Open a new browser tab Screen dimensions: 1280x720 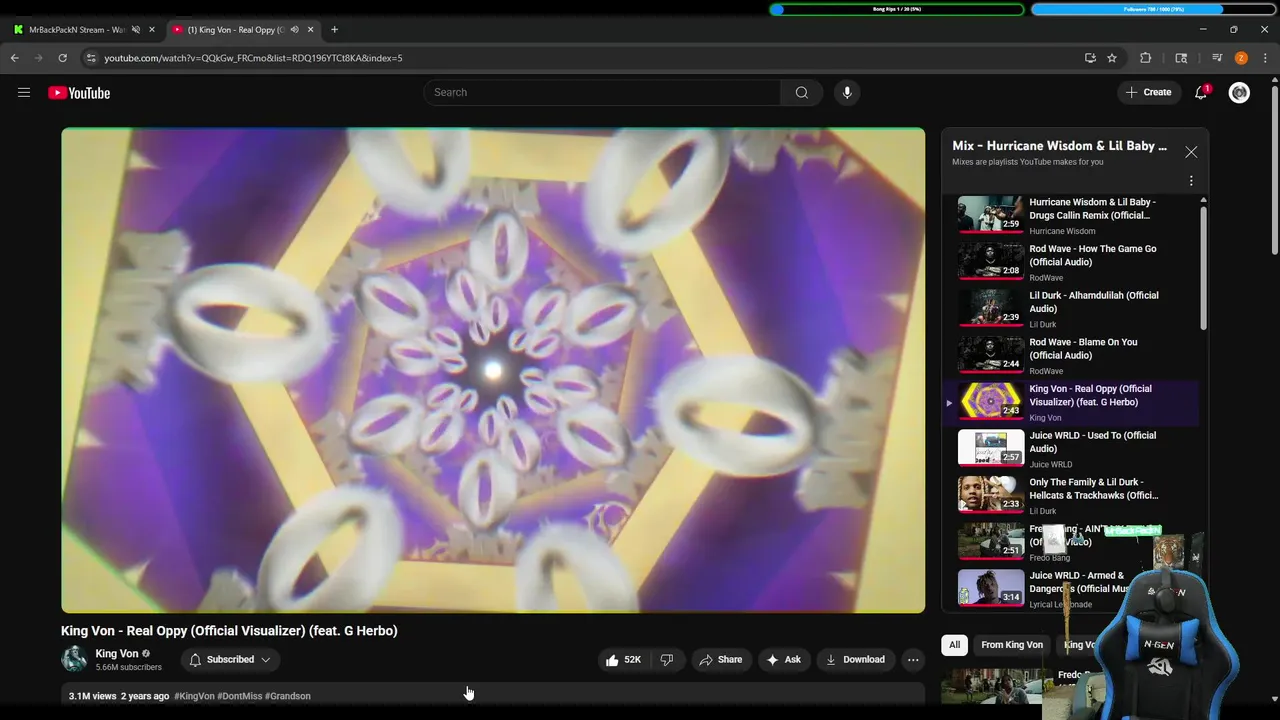[x=334, y=30]
